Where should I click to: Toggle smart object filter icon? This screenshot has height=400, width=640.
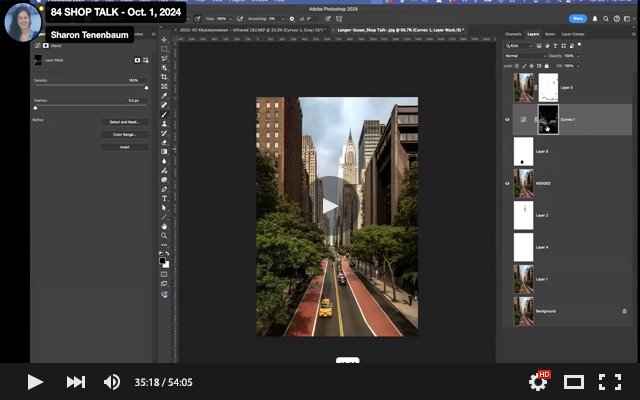[571, 46]
